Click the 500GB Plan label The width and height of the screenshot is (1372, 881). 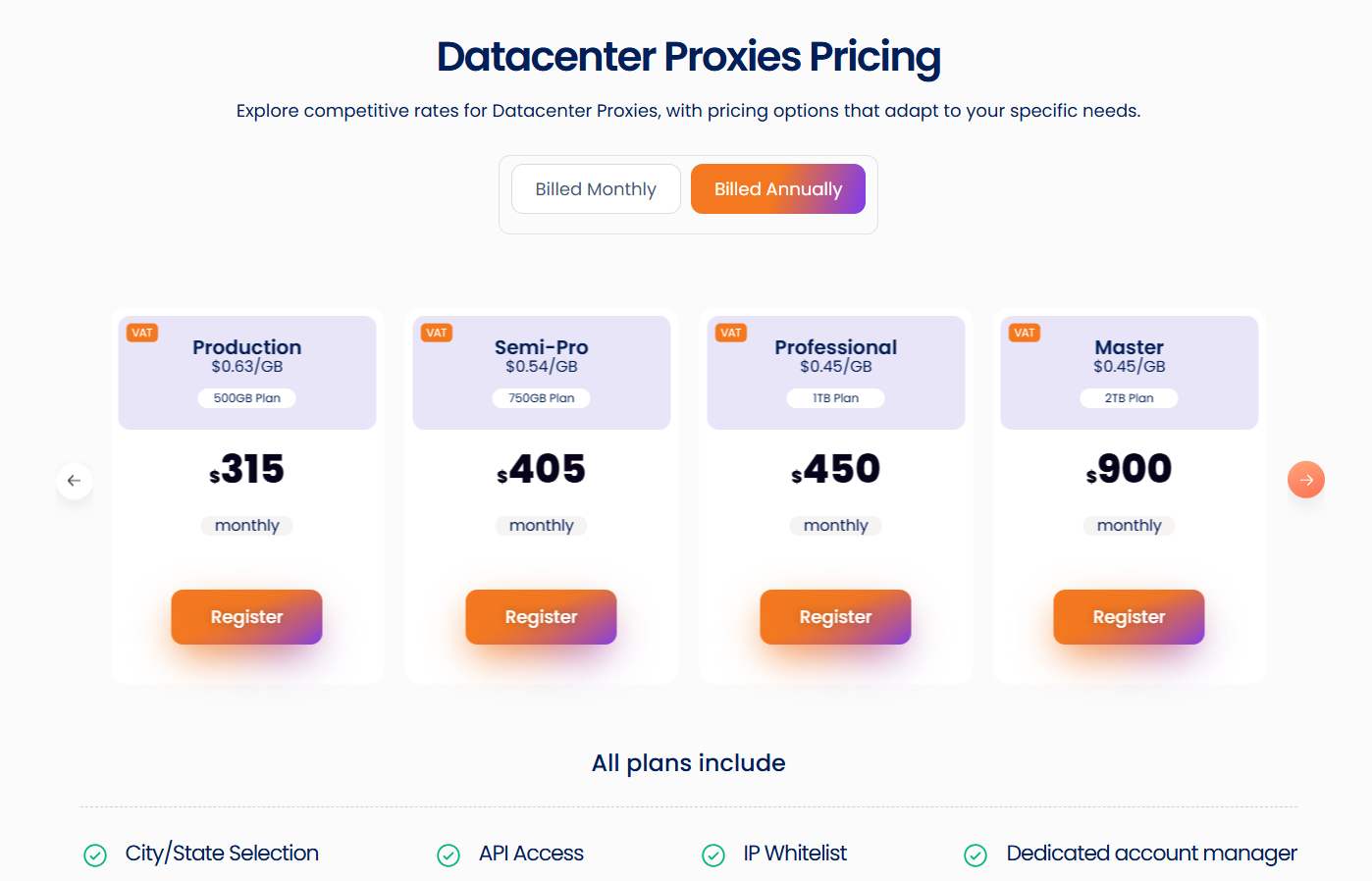coord(247,398)
